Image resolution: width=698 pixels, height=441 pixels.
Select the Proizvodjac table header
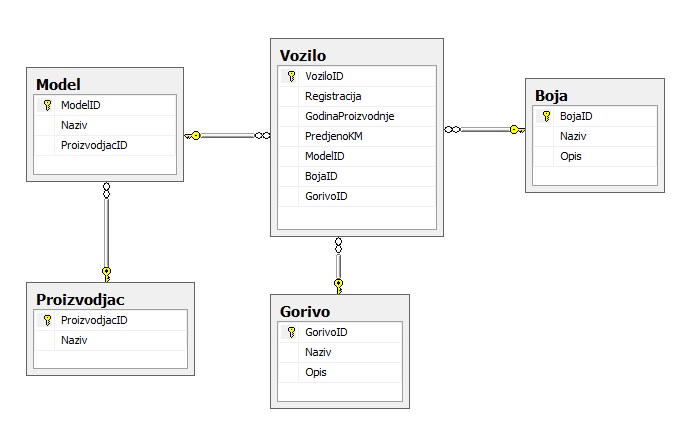point(110,299)
